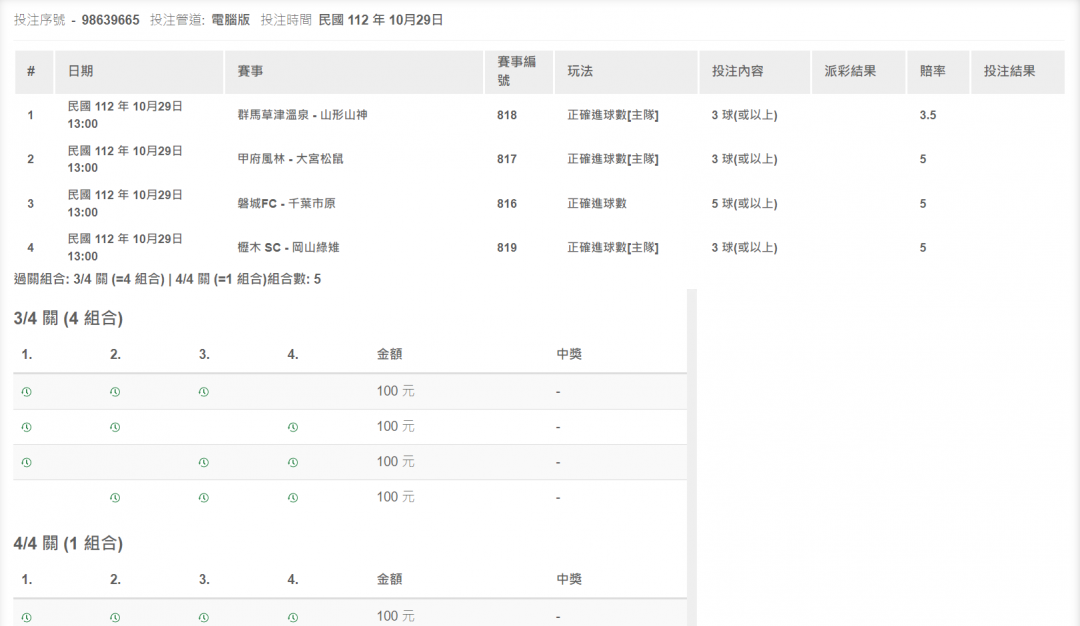1080x626 pixels.
Task: Click 正確進球數 play type for match 816
Action: point(597,204)
